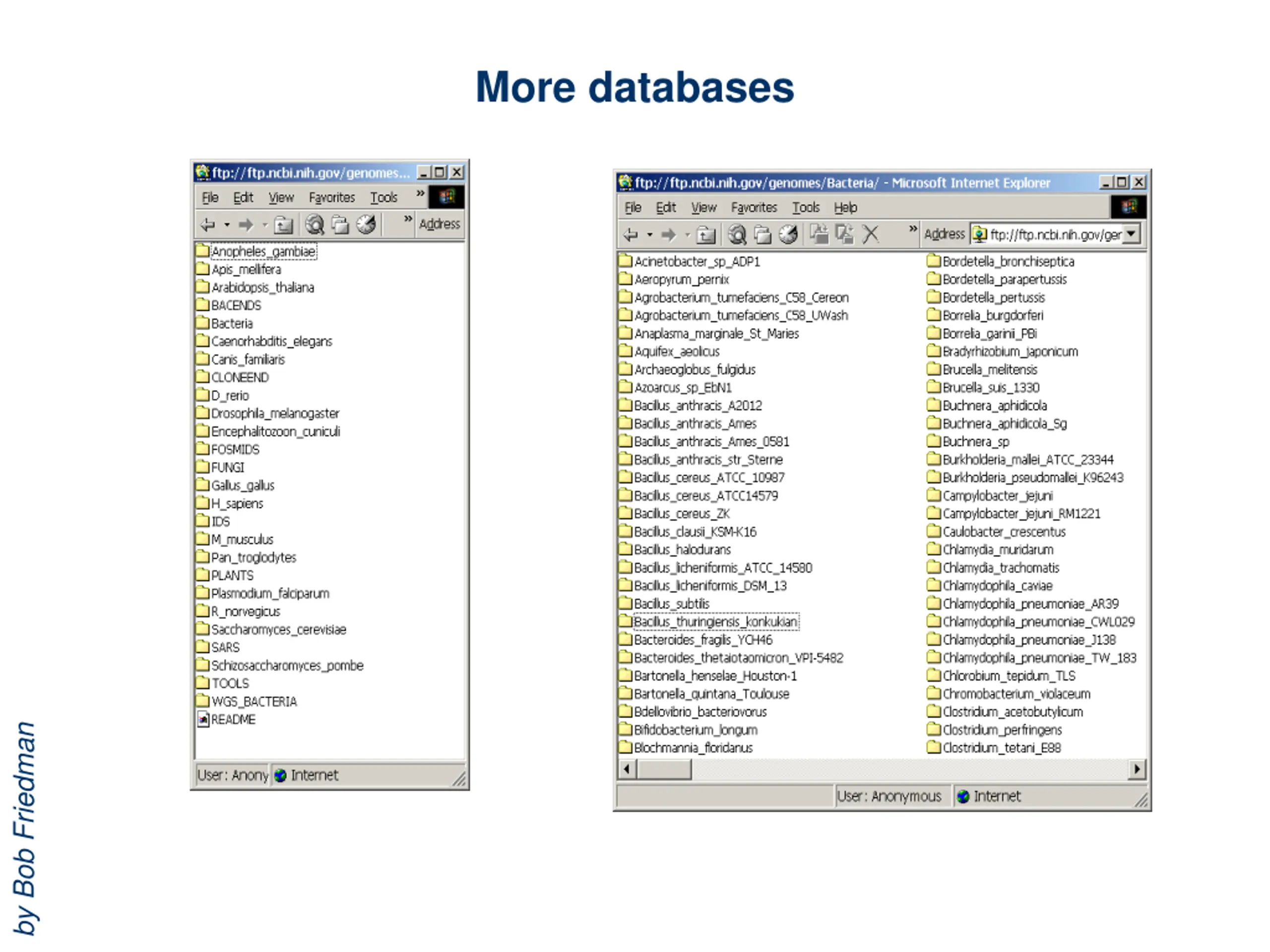Select Campylobacter_jejuni_RM1221 folder
1270x952 pixels.
tap(1014, 513)
